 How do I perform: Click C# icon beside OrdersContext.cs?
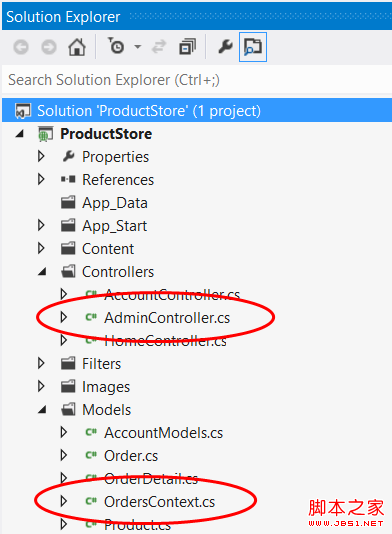[x=91, y=501]
